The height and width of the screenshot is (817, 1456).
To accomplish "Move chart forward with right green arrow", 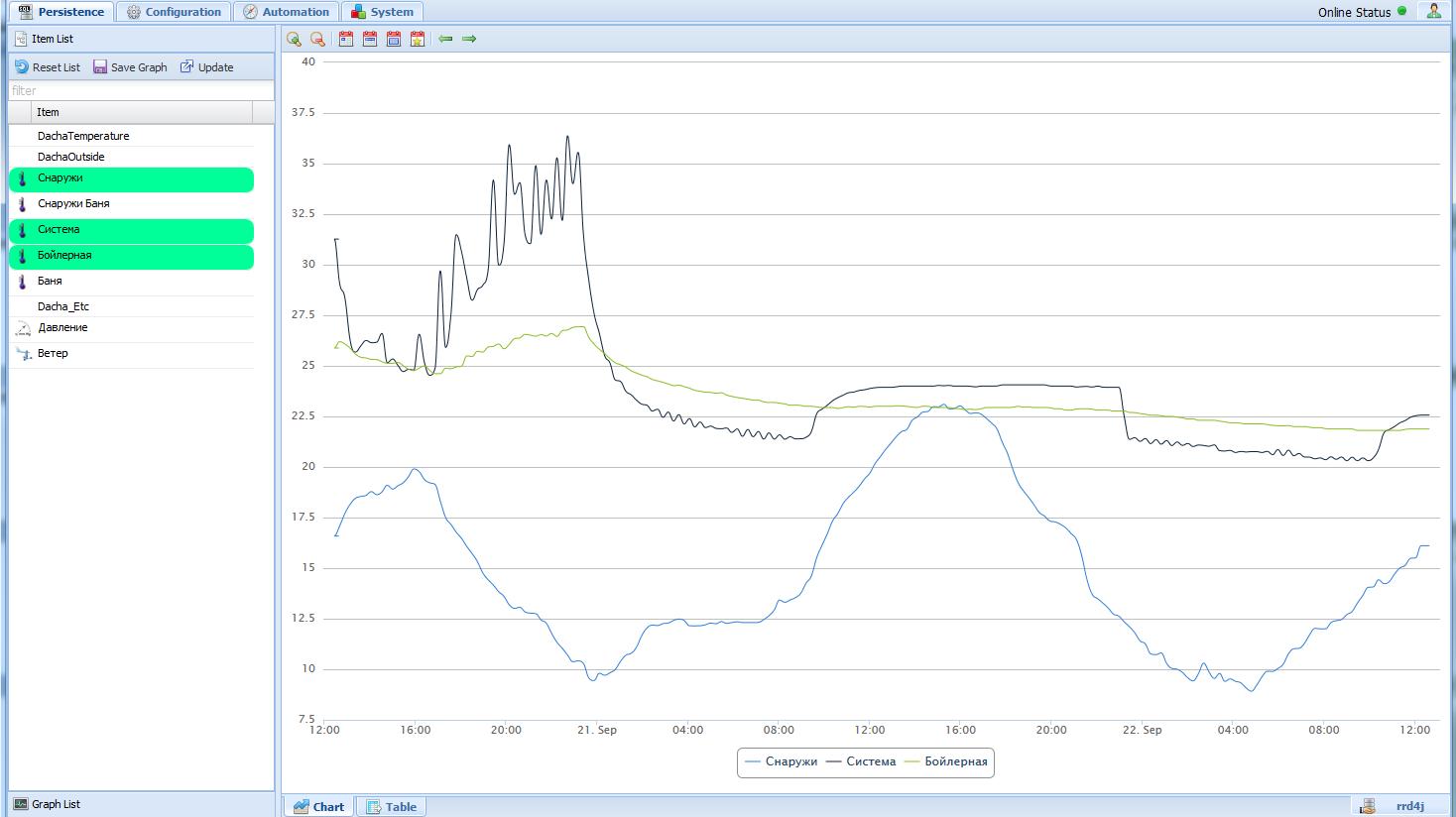I will coord(469,39).
